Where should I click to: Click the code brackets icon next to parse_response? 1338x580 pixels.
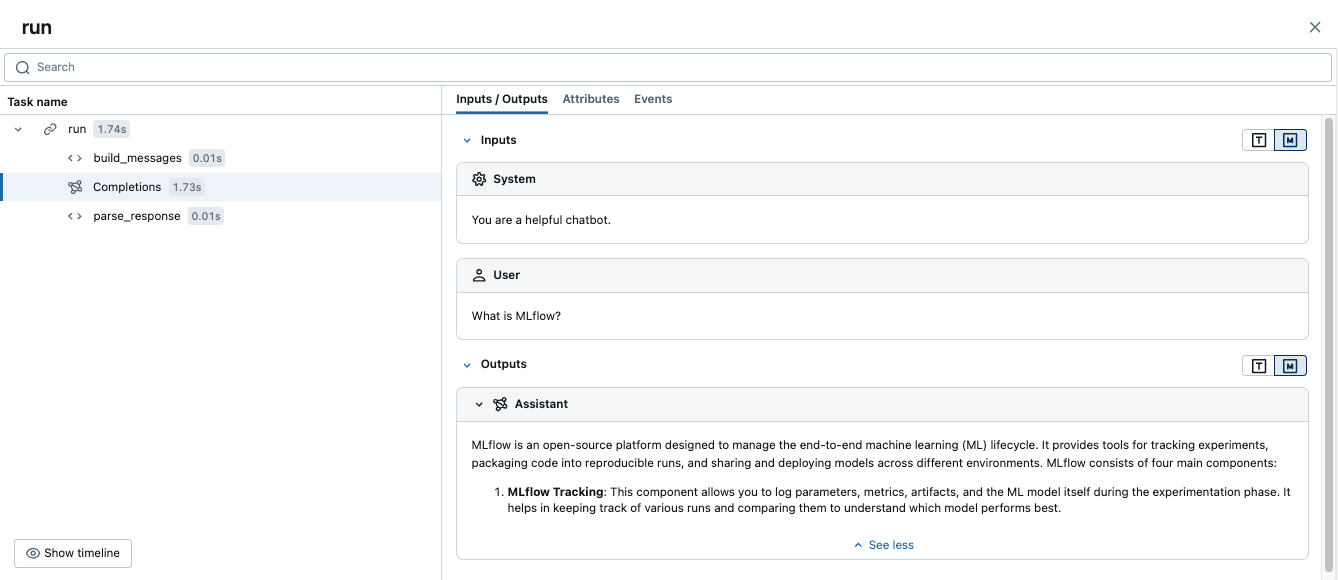click(x=75, y=216)
